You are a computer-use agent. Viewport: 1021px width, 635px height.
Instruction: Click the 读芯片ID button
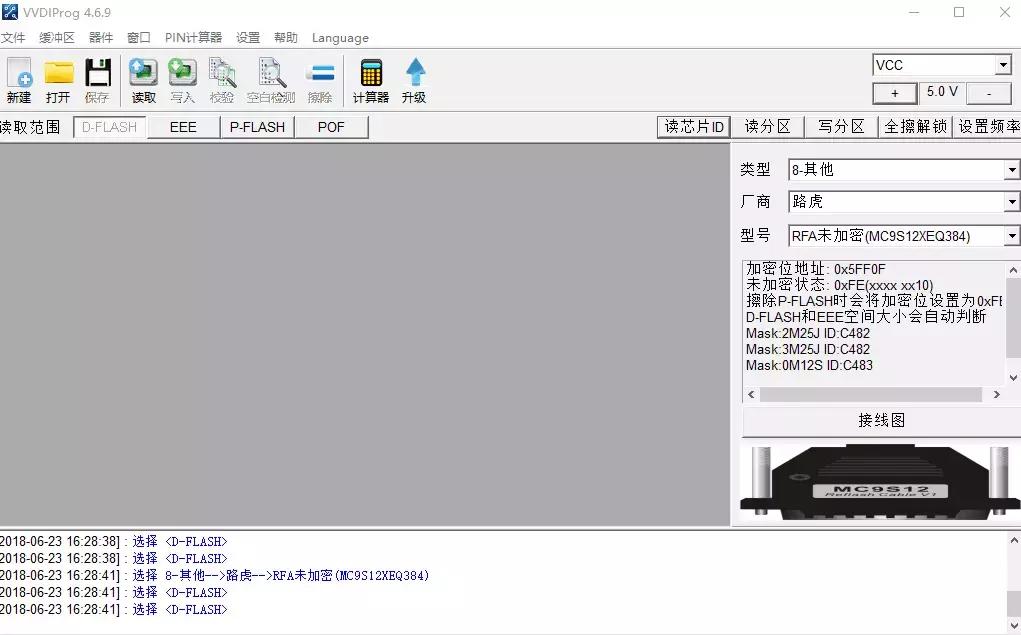coord(693,126)
